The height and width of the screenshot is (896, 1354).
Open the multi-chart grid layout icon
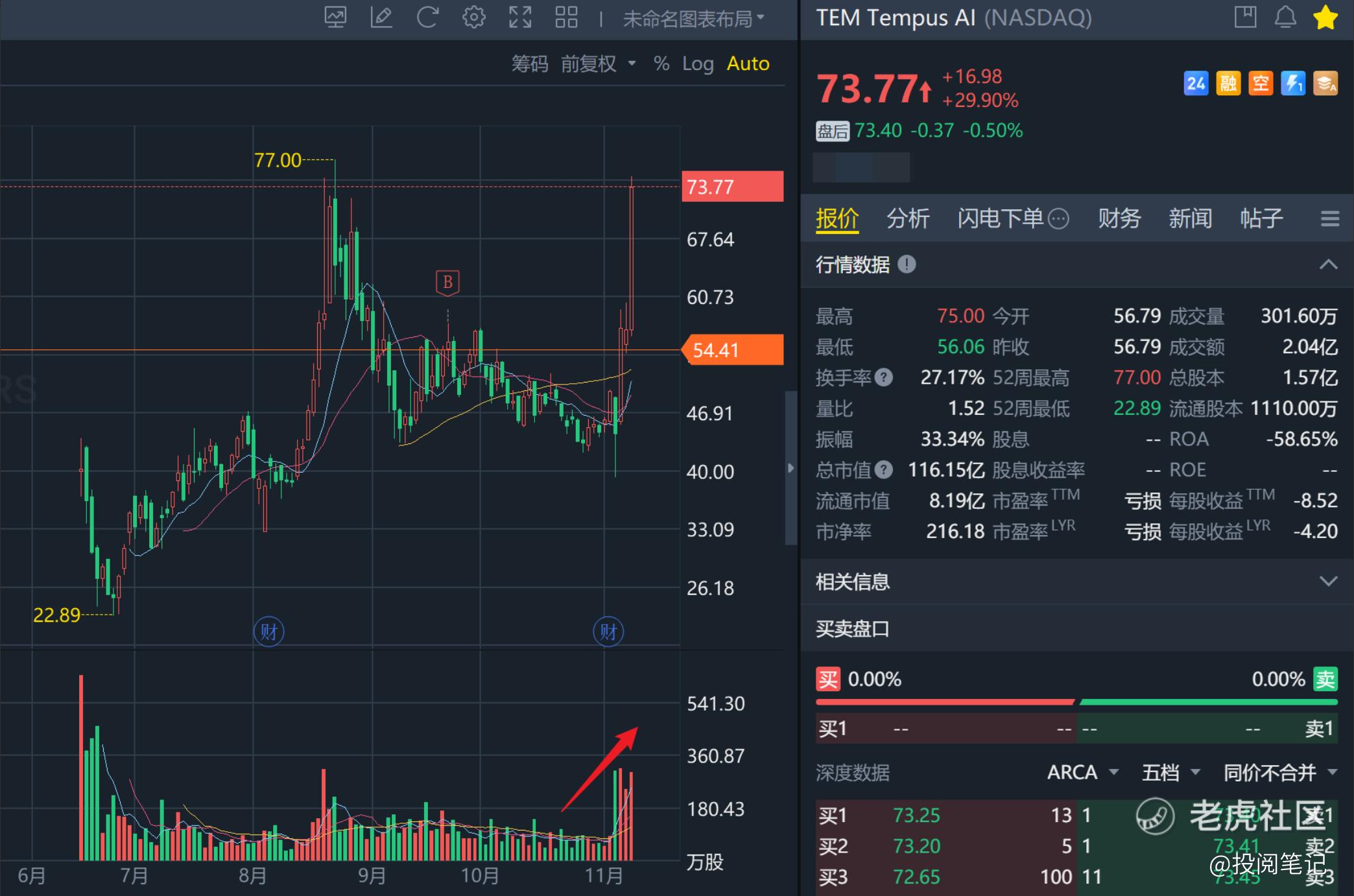[x=566, y=18]
